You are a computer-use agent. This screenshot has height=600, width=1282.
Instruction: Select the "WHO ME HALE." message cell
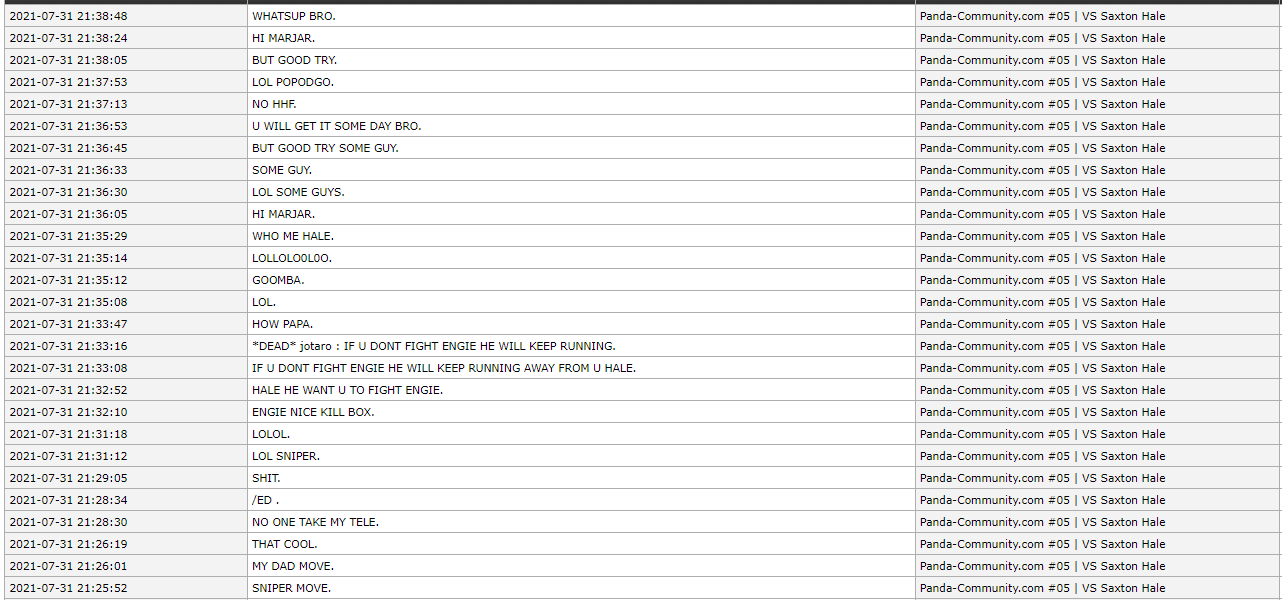[293, 236]
